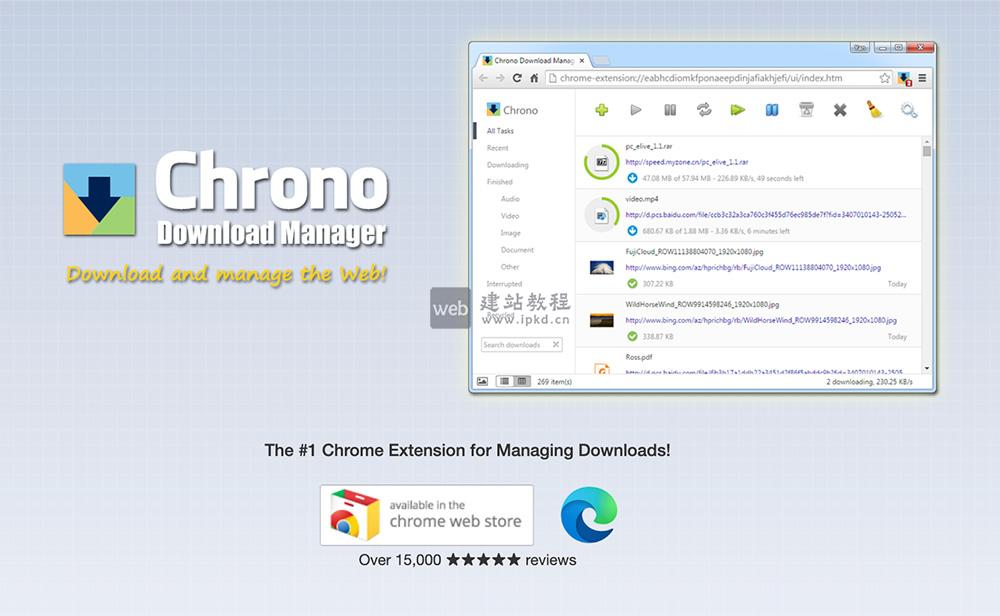The image size is (1000, 616).
Task: Click the gray Start download play icon
Action: (636, 110)
